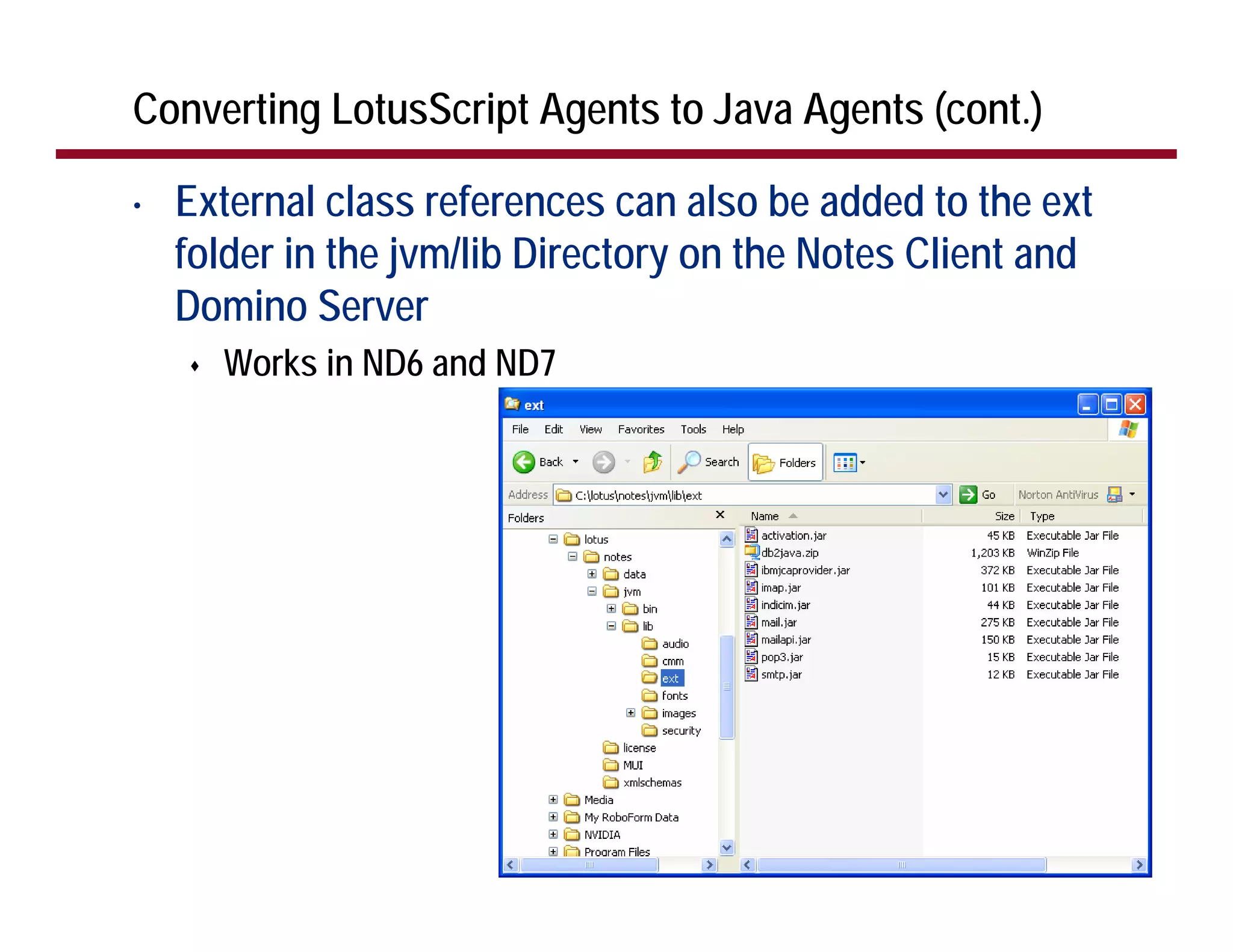Select the license folder in tree
The width and height of the screenshot is (1233, 952).
[x=629, y=747]
